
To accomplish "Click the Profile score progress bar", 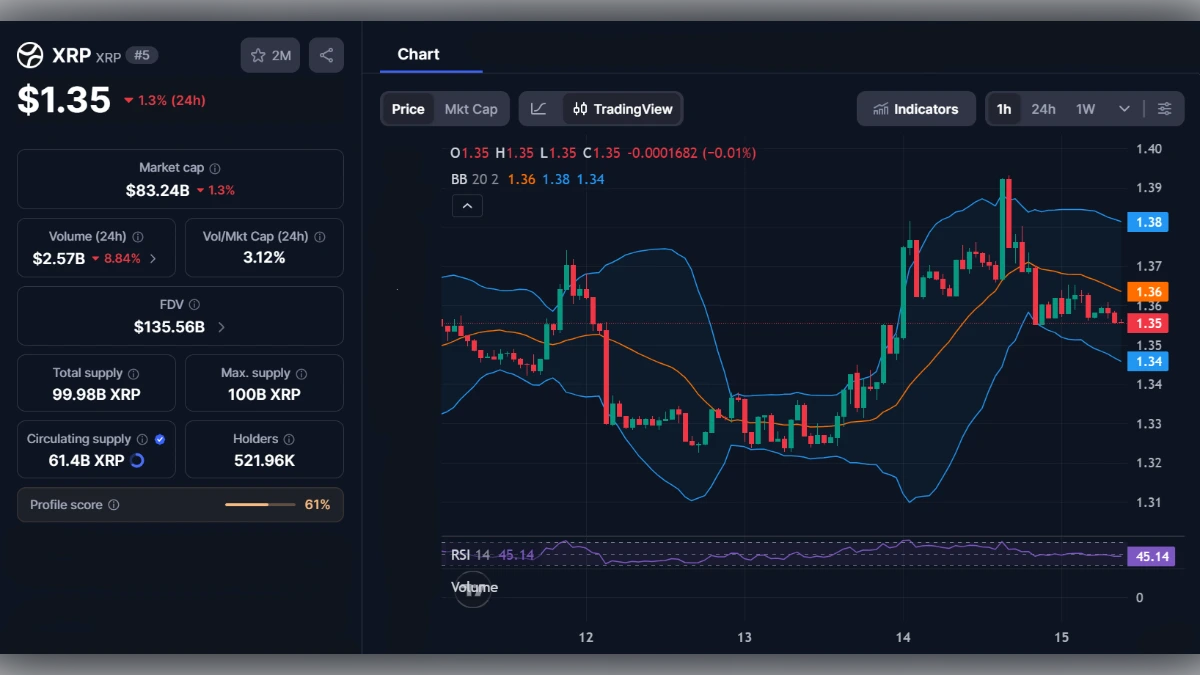I will (x=260, y=504).
